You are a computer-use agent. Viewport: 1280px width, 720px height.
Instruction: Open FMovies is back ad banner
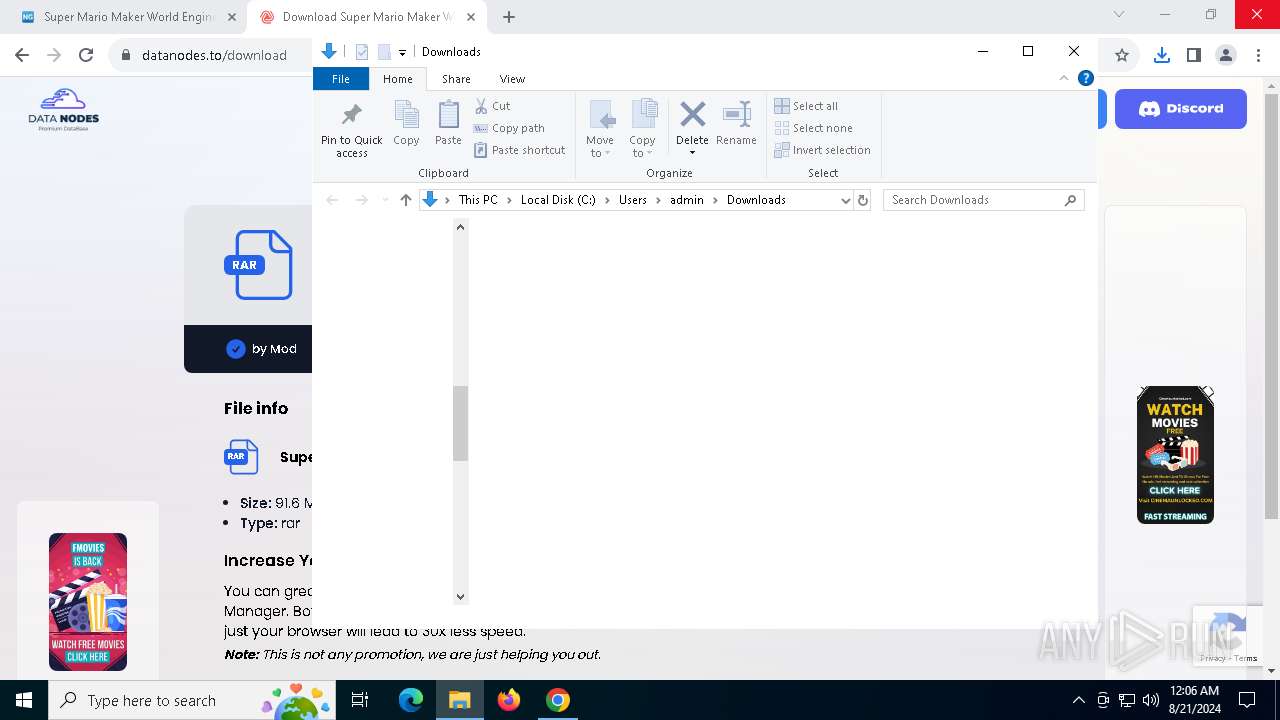pyautogui.click(x=88, y=602)
